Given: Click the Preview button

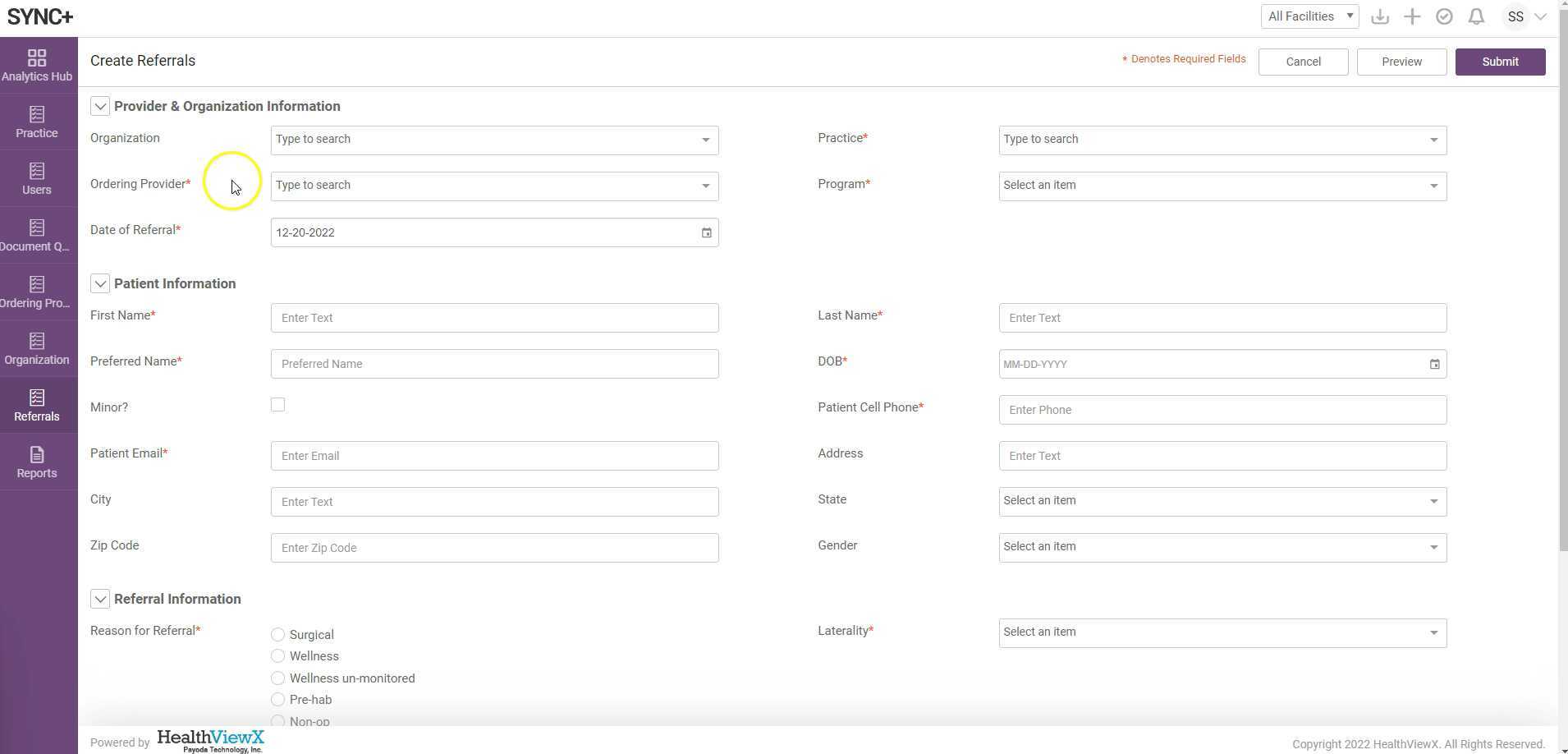Looking at the screenshot, I should [x=1401, y=62].
